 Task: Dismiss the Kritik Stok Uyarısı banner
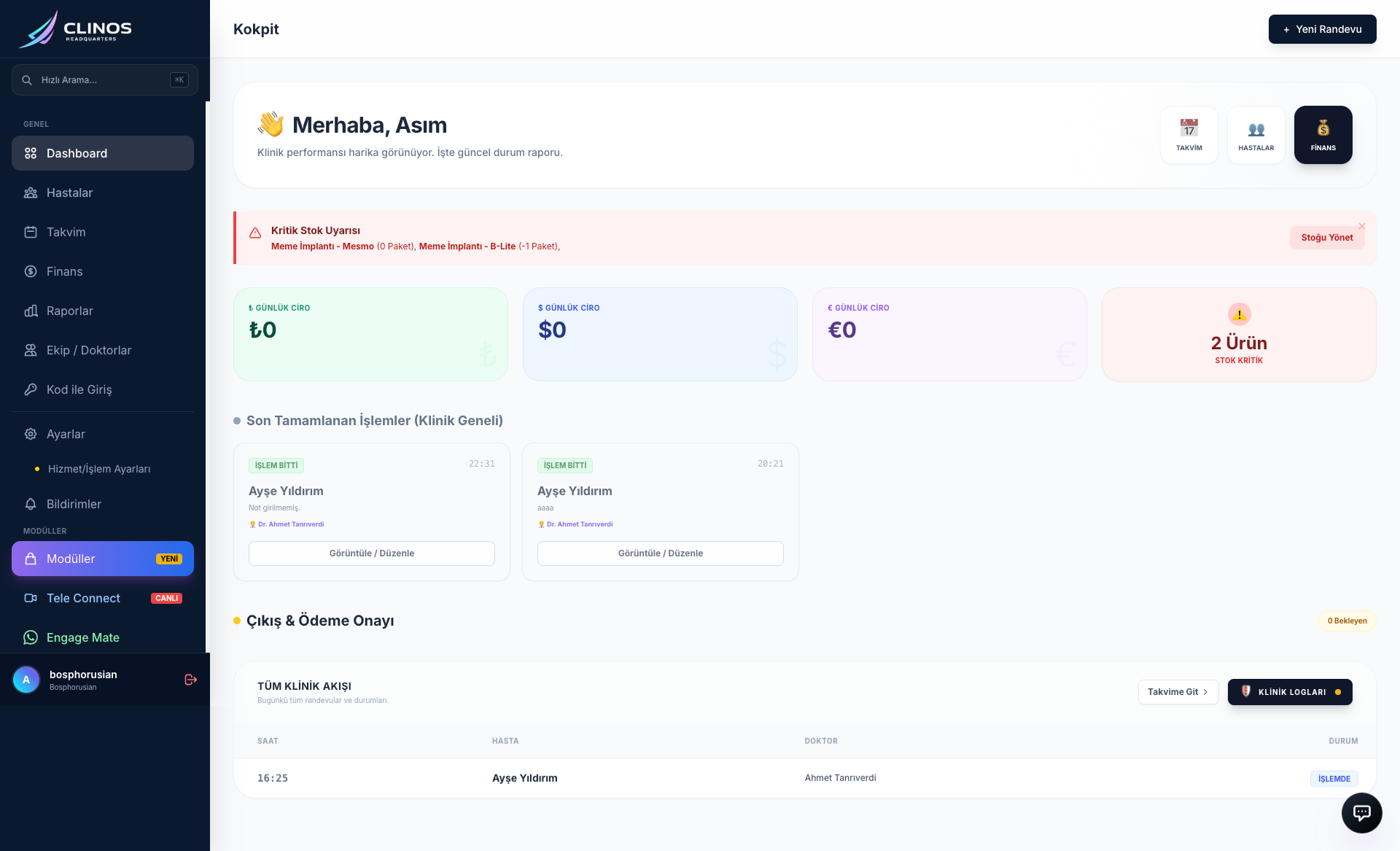click(x=1362, y=226)
